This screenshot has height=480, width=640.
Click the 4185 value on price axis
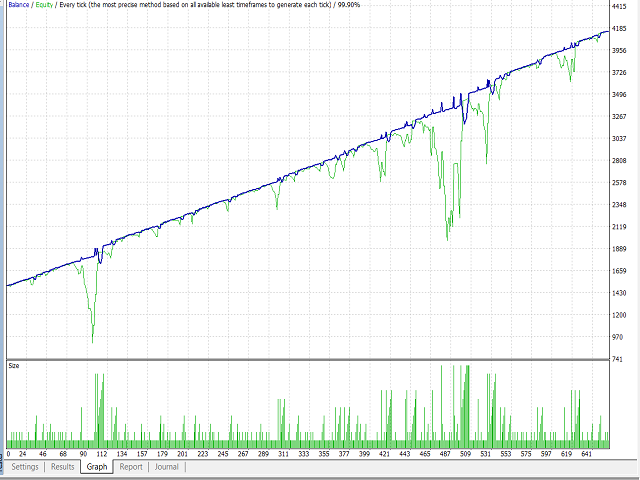coord(619,29)
